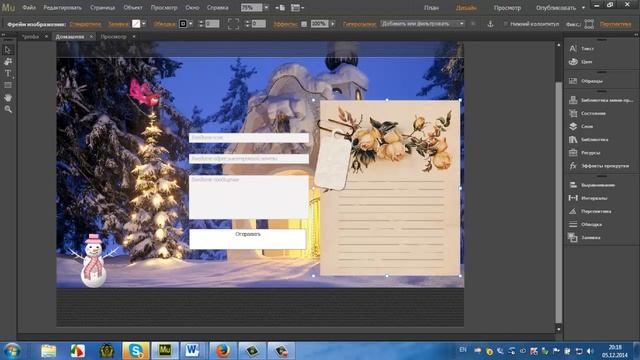Click the stroke color swatch

[x=183, y=24]
